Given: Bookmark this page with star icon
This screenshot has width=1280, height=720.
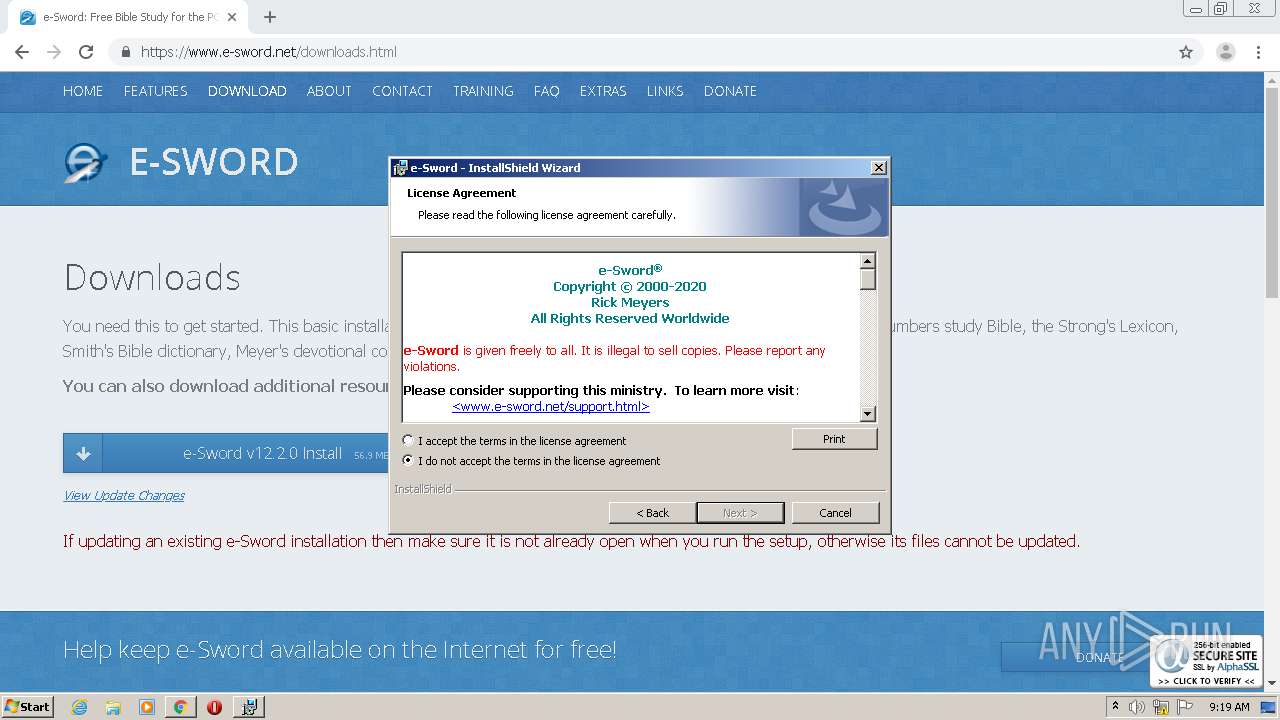Looking at the screenshot, I should [1186, 52].
